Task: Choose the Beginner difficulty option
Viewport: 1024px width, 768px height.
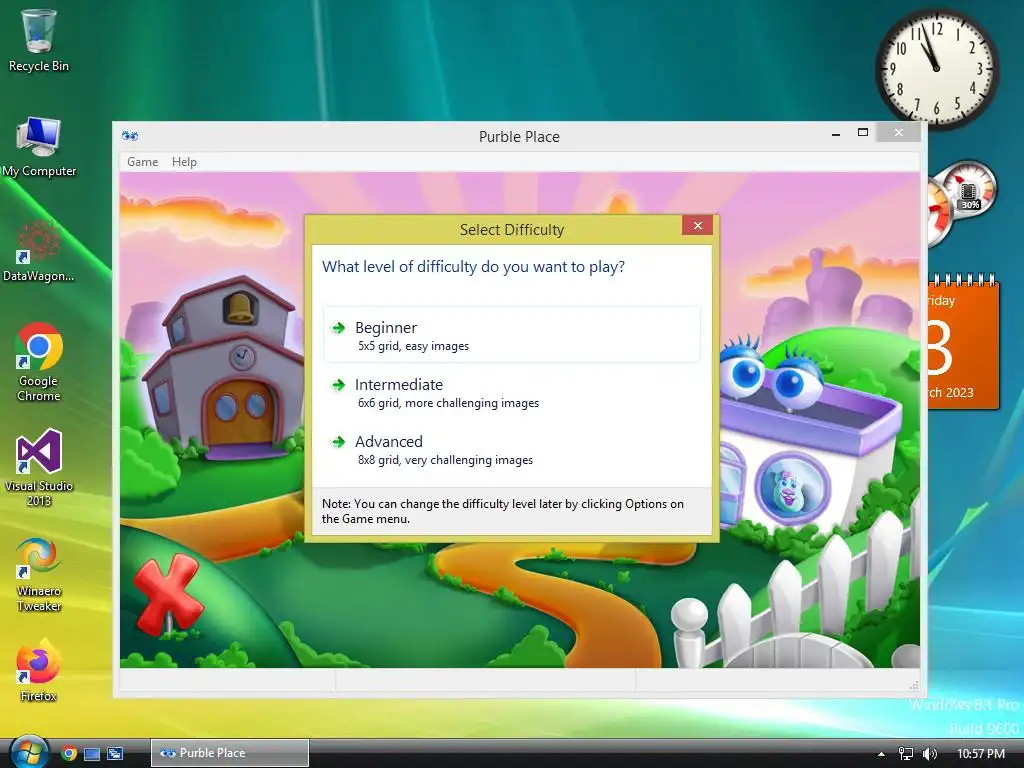Action: click(512, 335)
